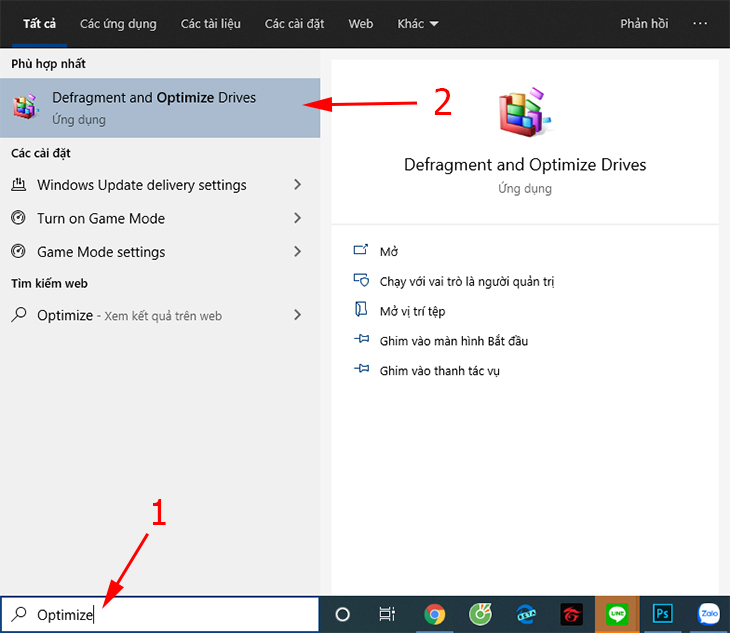Click the magnifier icon beside Optimize web result
The width and height of the screenshot is (730, 633).
coord(19,315)
